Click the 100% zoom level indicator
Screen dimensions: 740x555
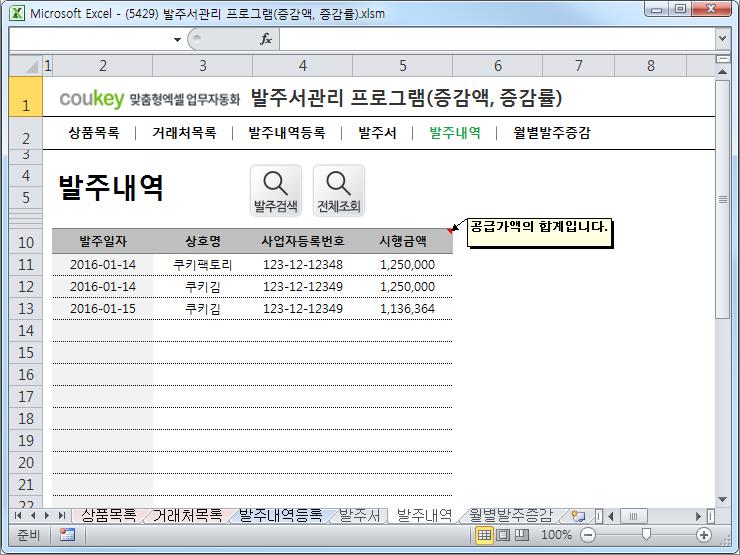click(x=556, y=535)
